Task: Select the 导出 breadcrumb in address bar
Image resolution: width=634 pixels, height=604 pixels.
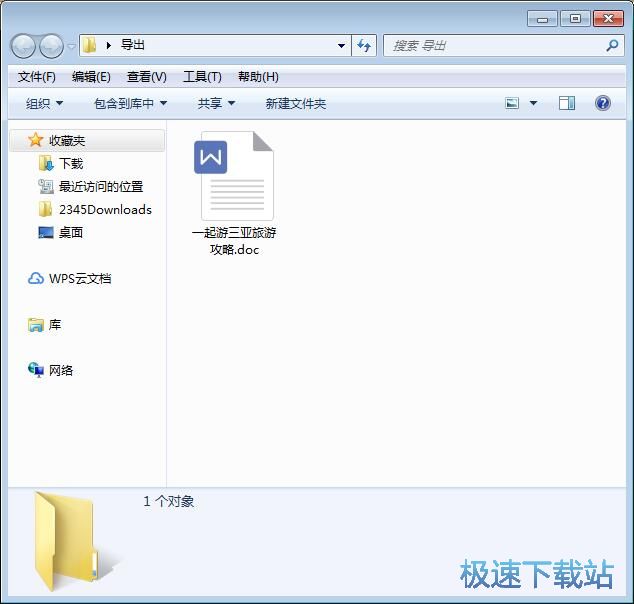Action: [x=133, y=45]
